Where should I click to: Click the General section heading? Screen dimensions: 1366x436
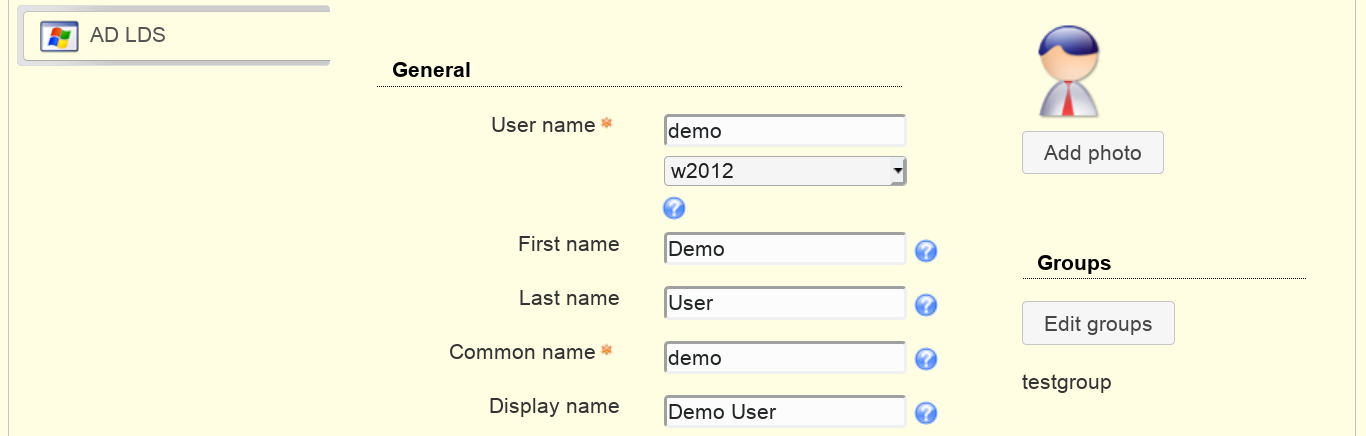(431, 70)
